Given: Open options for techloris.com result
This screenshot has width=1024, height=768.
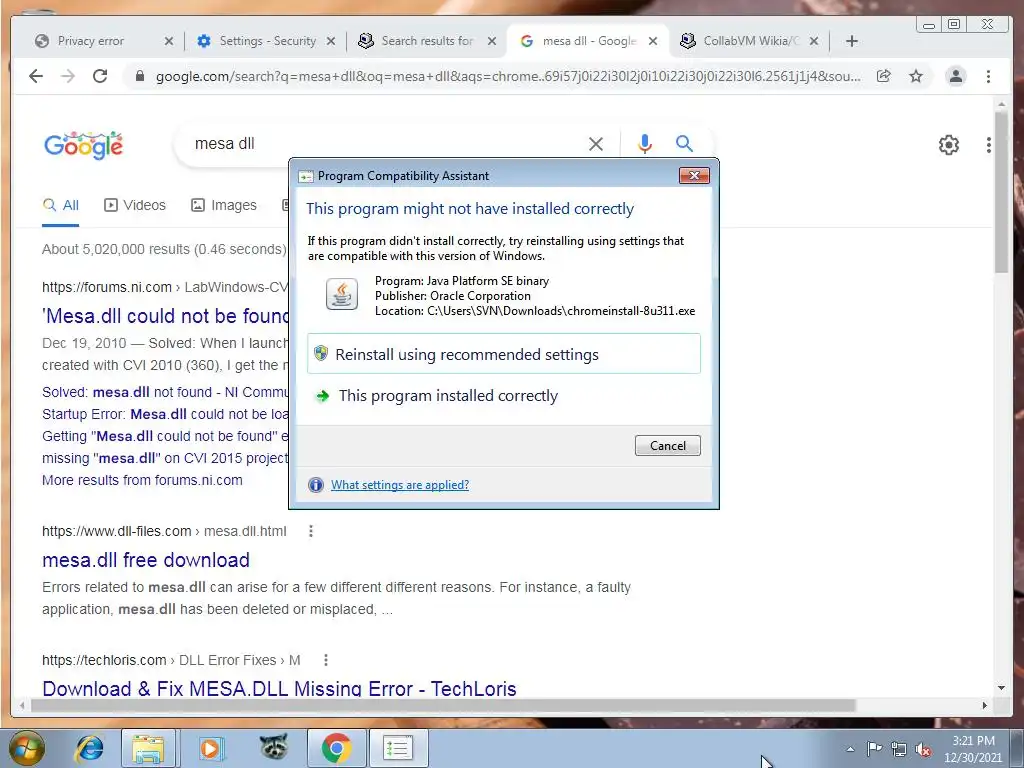Looking at the screenshot, I should 326,660.
